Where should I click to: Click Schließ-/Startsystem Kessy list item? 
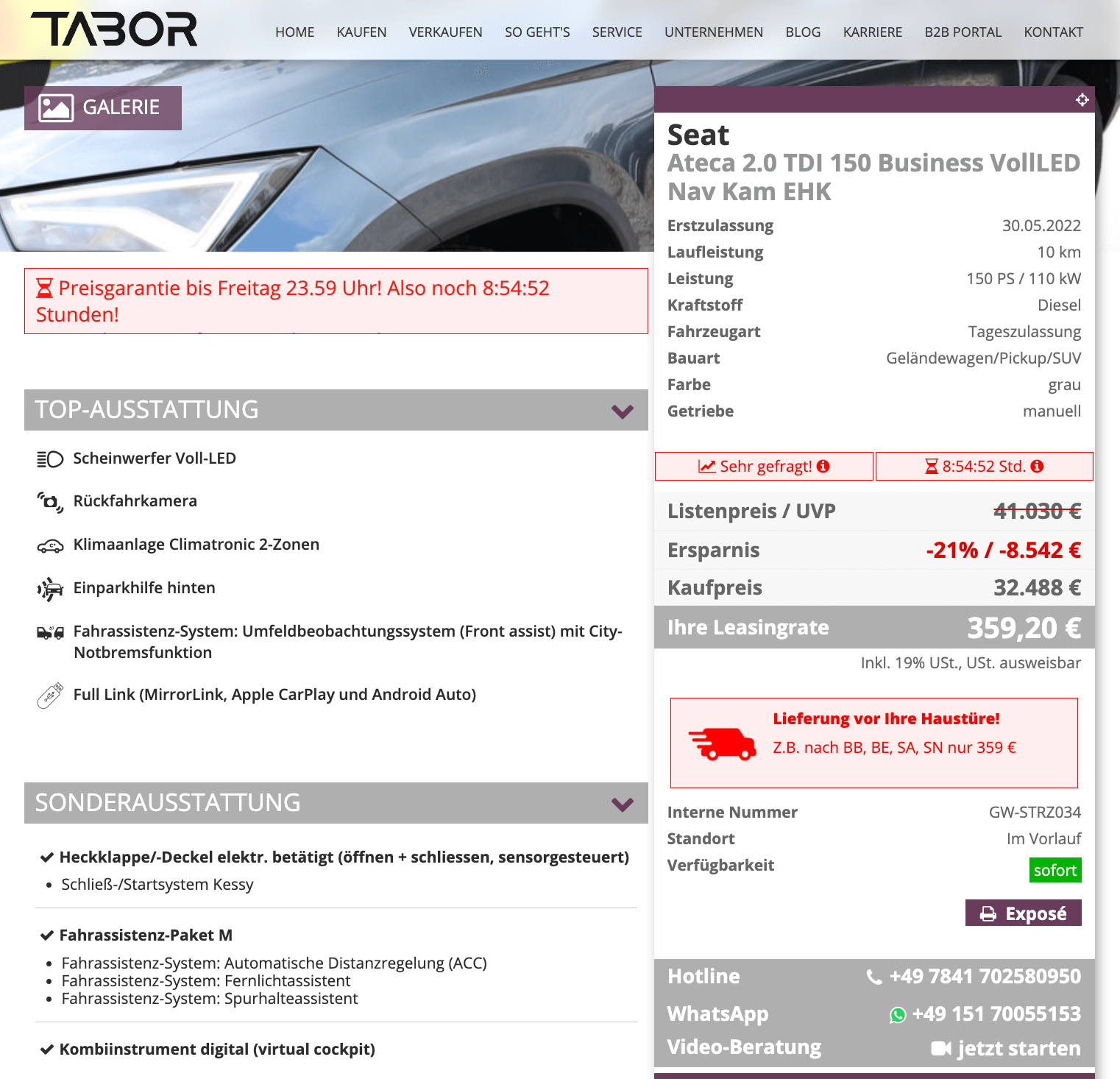(157, 884)
